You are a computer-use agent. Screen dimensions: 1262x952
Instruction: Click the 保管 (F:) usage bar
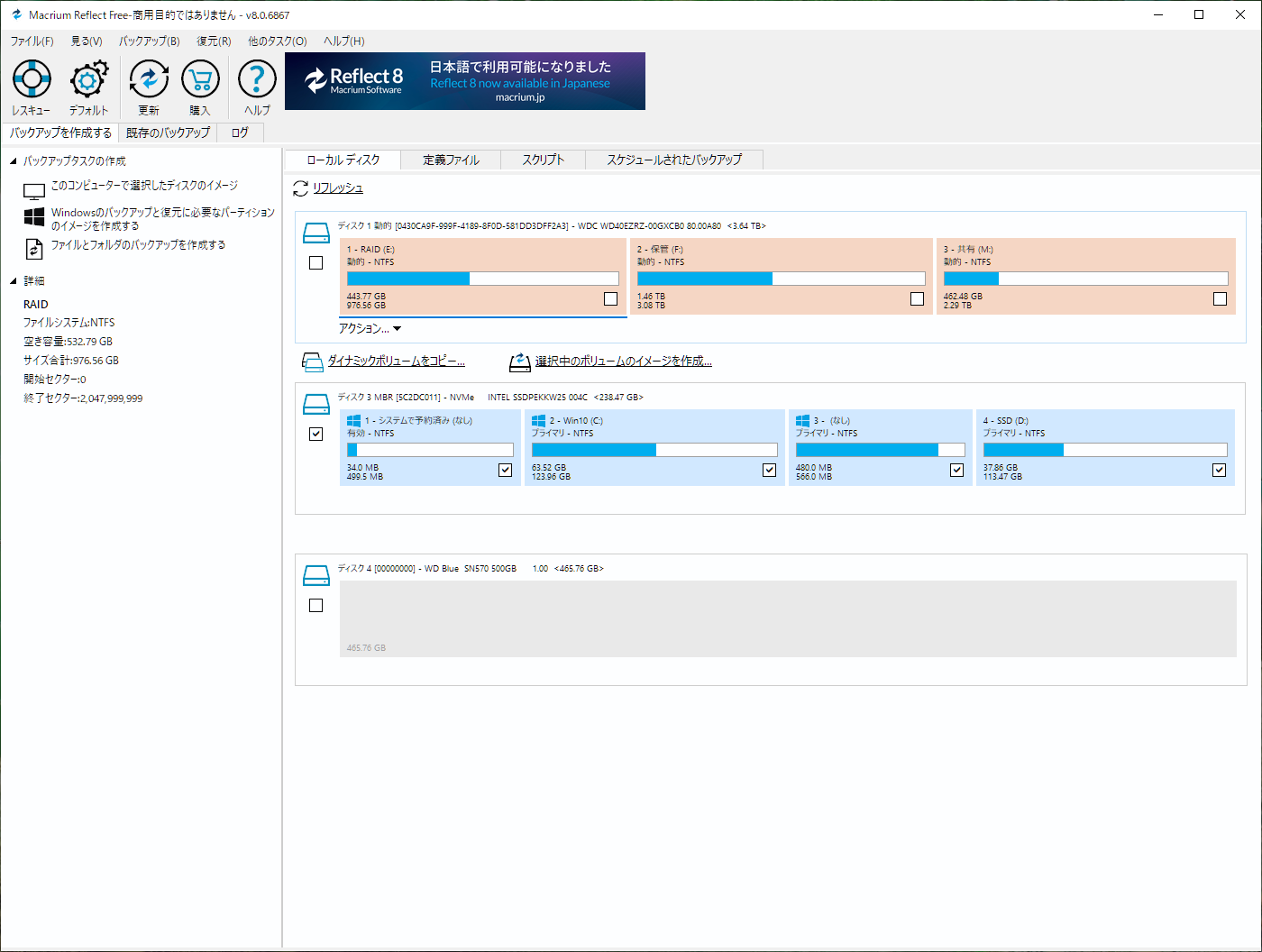(x=782, y=279)
